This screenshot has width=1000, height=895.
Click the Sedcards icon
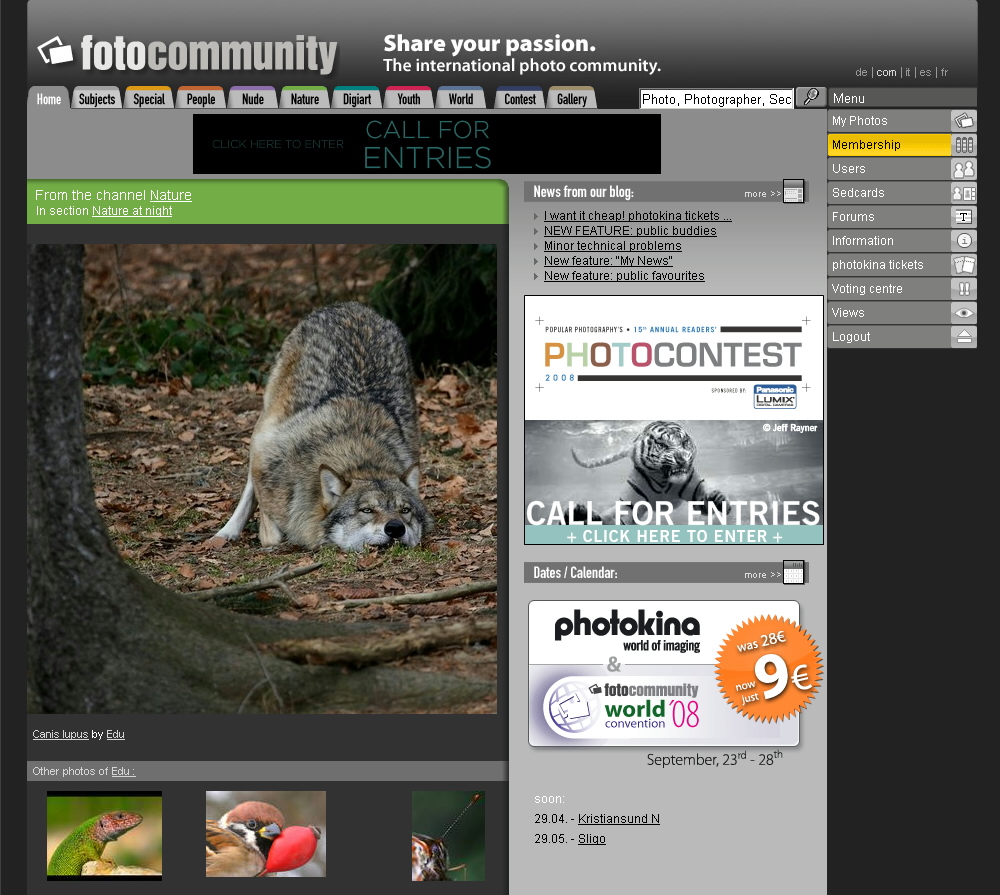coord(964,193)
